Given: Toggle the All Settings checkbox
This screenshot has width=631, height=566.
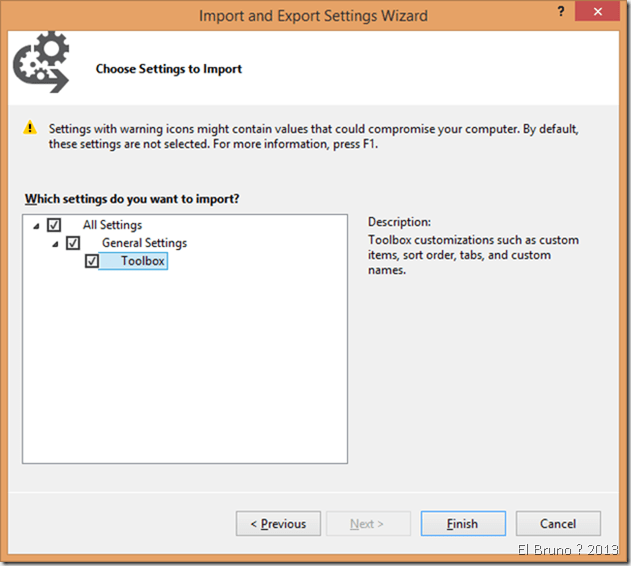Looking at the screenshot, I should coord(54,225).
